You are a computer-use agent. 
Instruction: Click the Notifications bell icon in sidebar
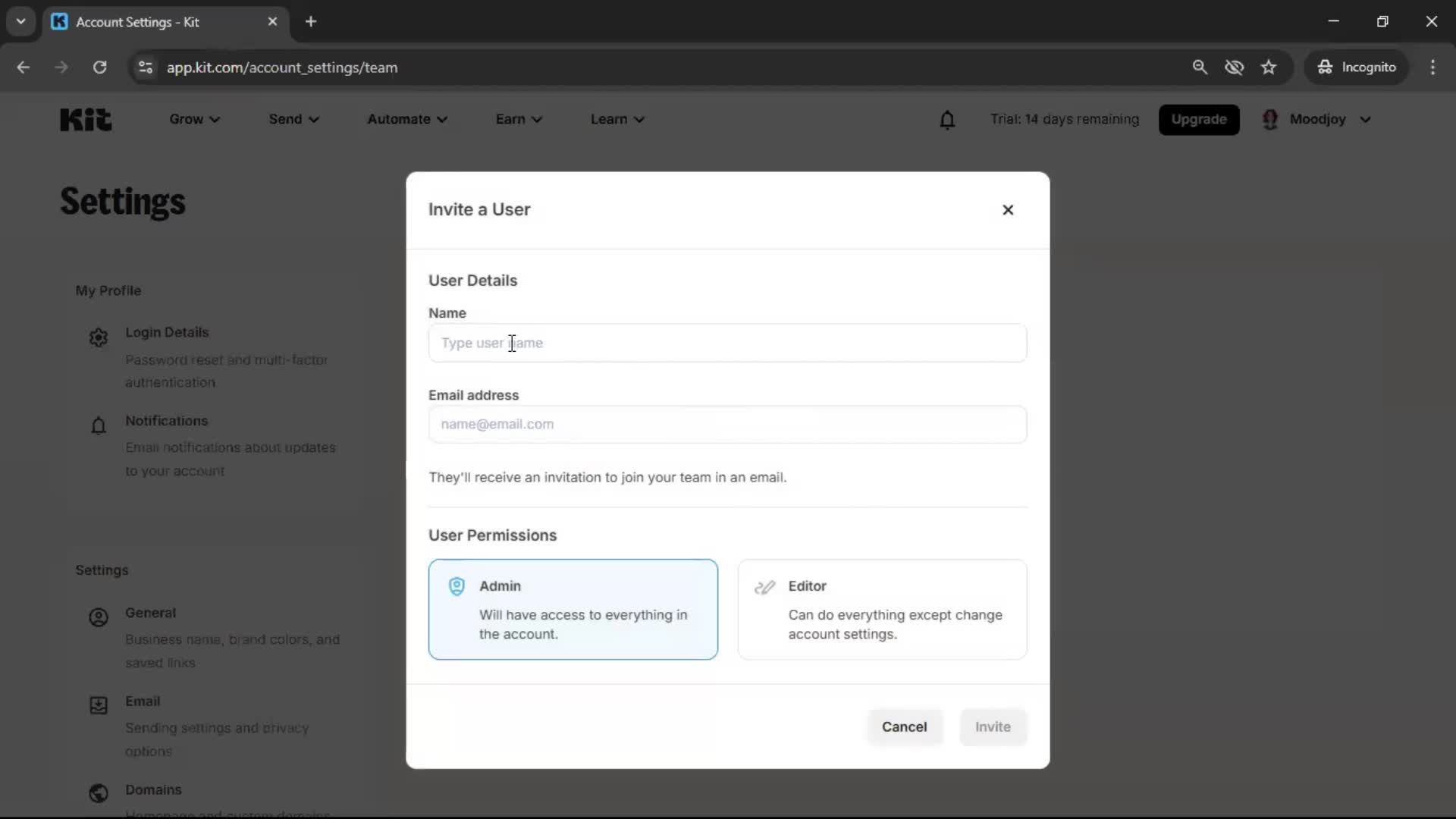pos(98,425)
